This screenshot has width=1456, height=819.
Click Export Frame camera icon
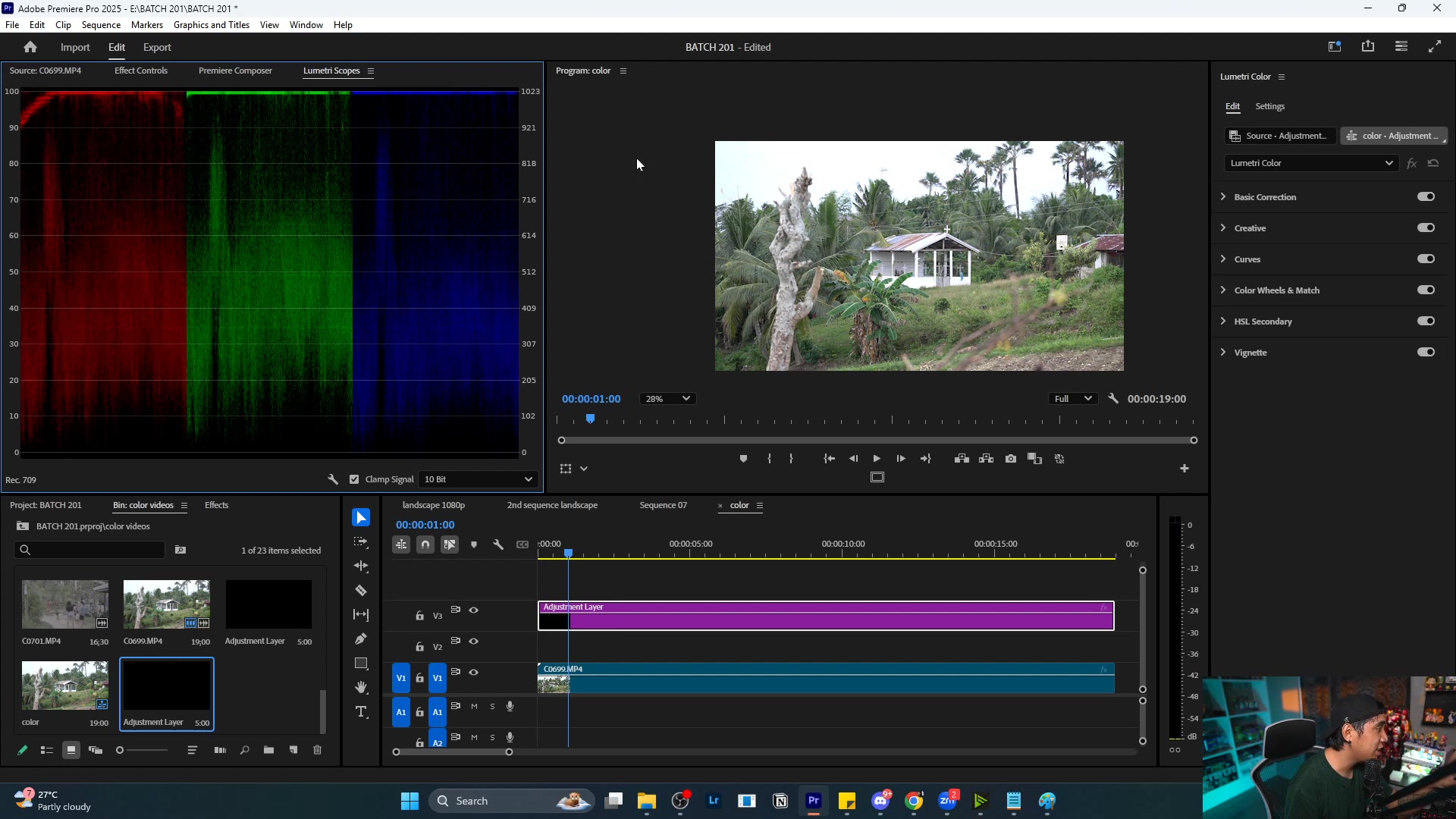tap(1011, 459)
